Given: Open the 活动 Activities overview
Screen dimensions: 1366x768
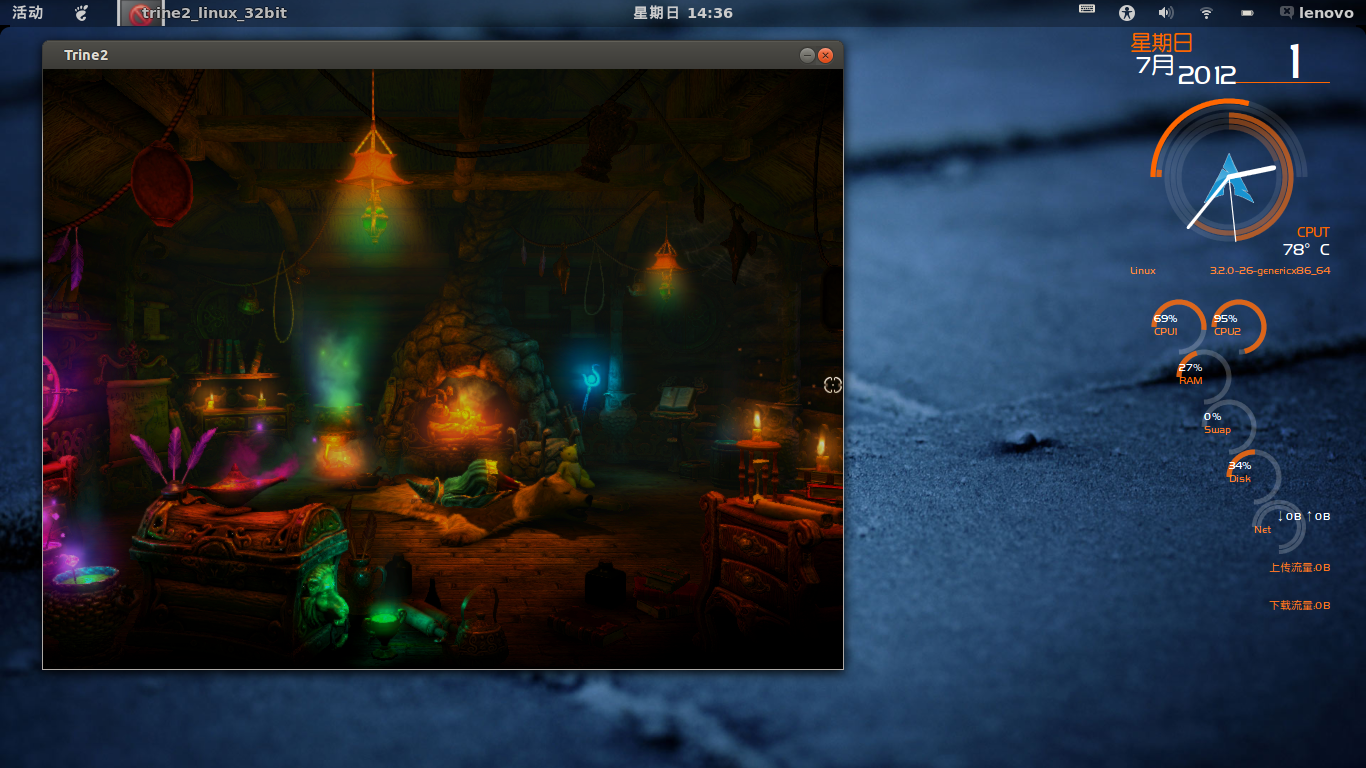Looking at the screenshot, I should coord(27,13).
